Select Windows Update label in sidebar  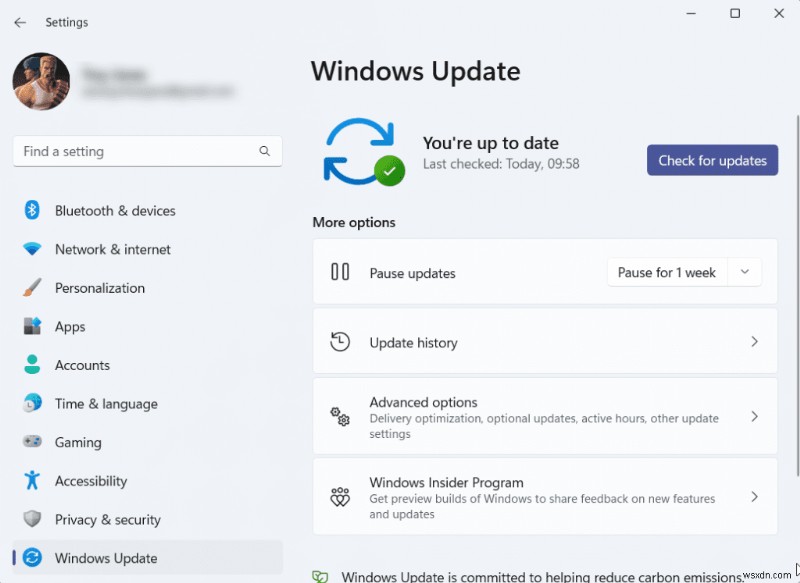(x=106, y=558)
